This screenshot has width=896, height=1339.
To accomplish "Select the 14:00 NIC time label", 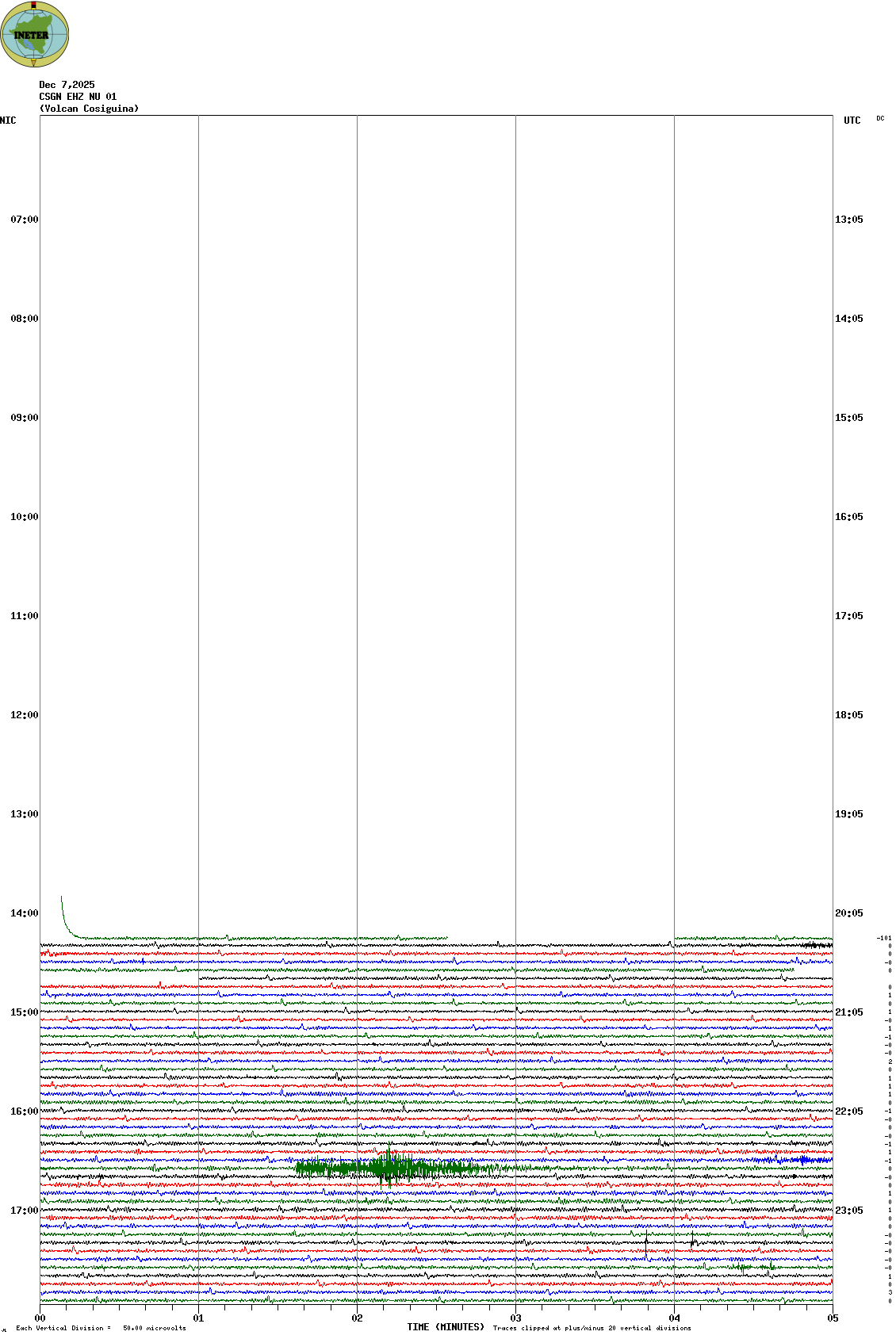I will (x=24, y=913).
